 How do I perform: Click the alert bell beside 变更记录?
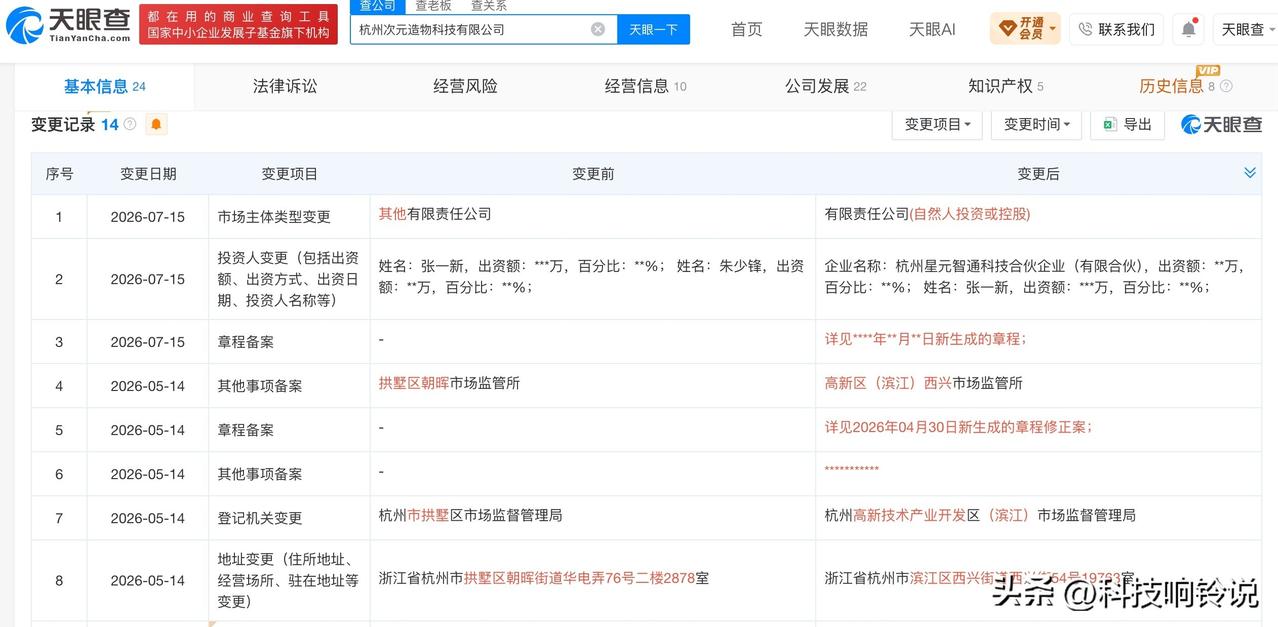pos(156,125)
